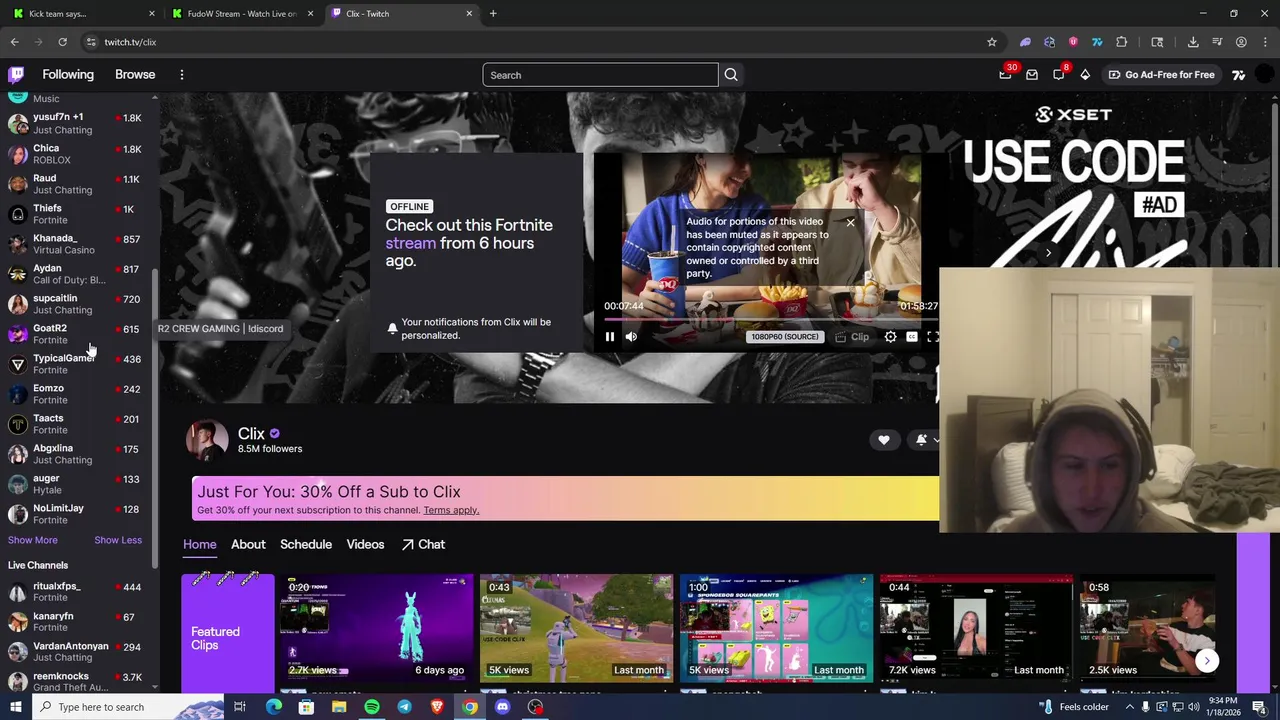Click the Twitch search input field

point(600,75)
